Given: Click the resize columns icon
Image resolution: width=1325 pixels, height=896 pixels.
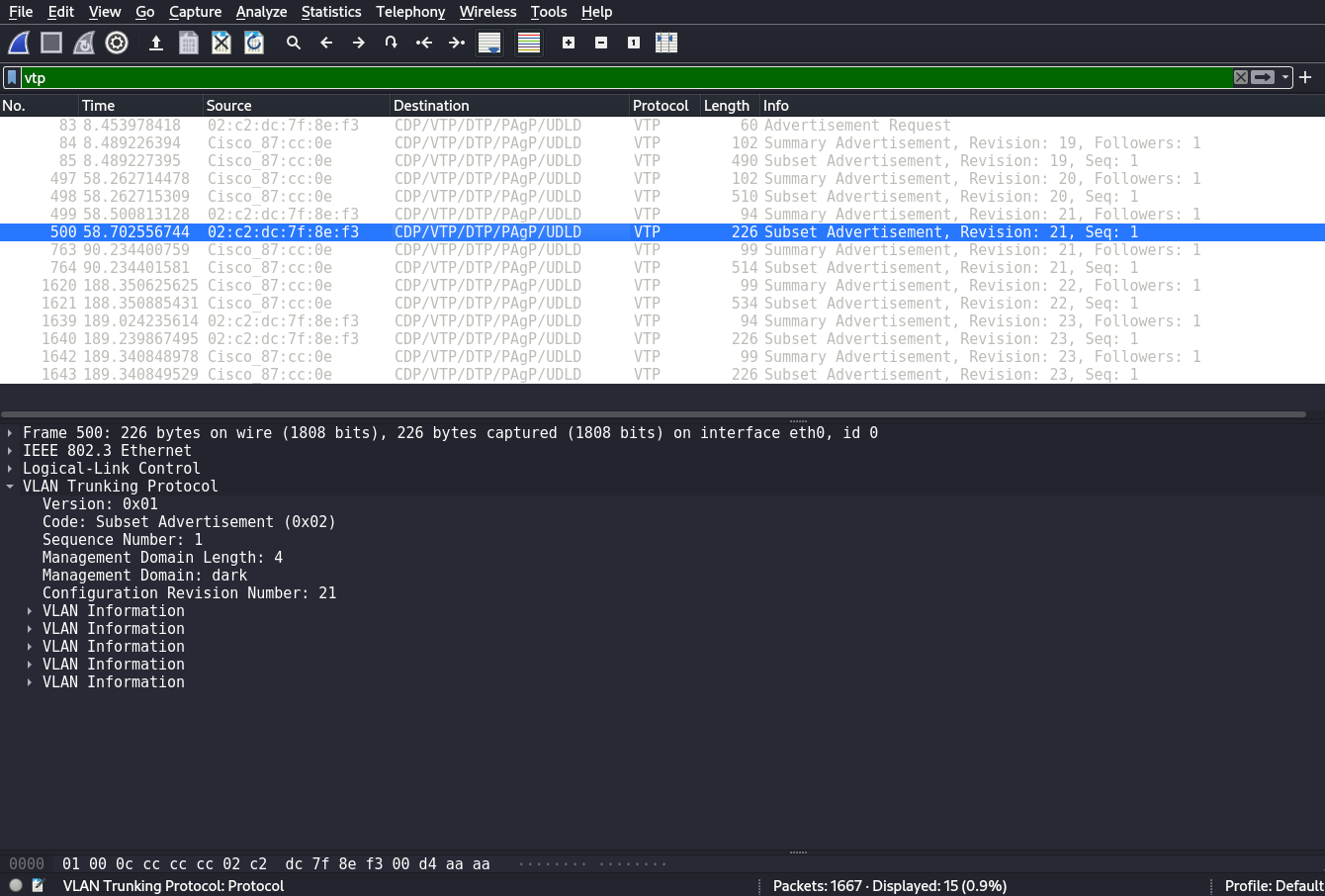Looking at the screenshot, I should coord(666,43).
